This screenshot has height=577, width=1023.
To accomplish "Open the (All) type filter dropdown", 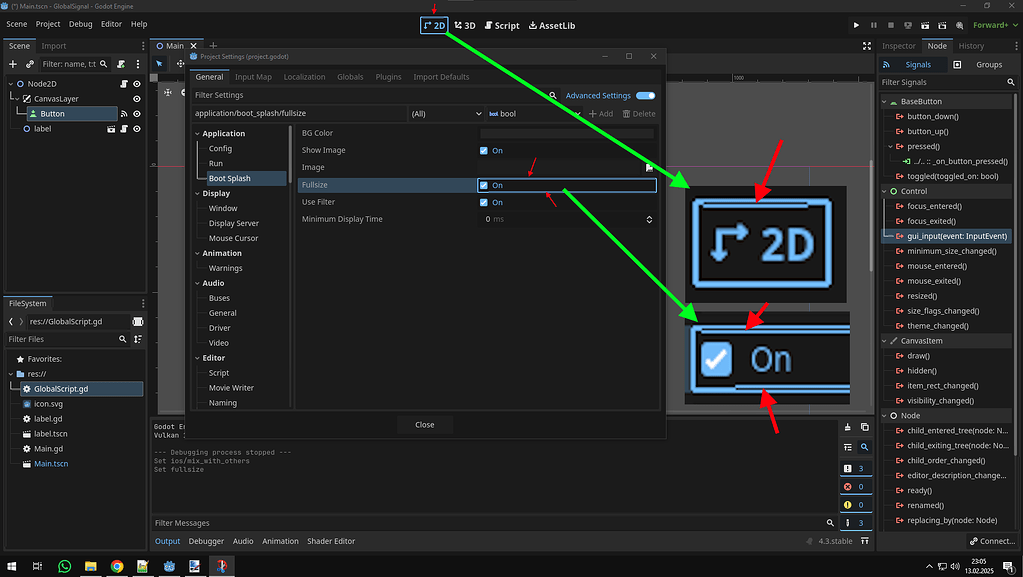I will coord(446,112).
